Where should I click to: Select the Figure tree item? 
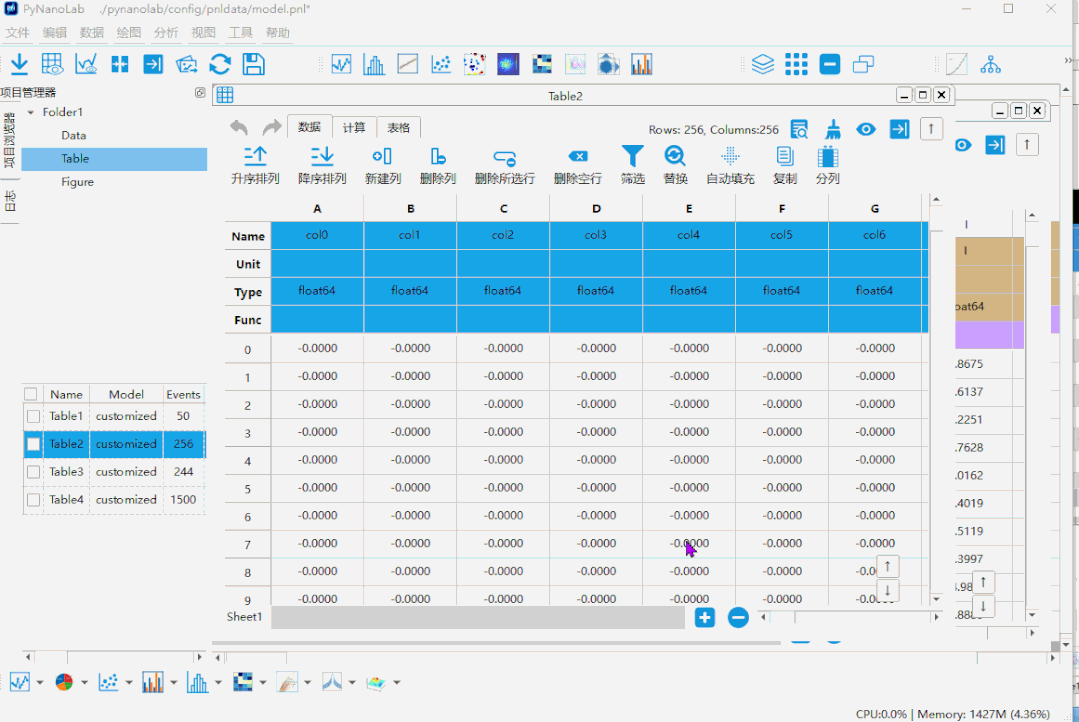click(77, 182)
